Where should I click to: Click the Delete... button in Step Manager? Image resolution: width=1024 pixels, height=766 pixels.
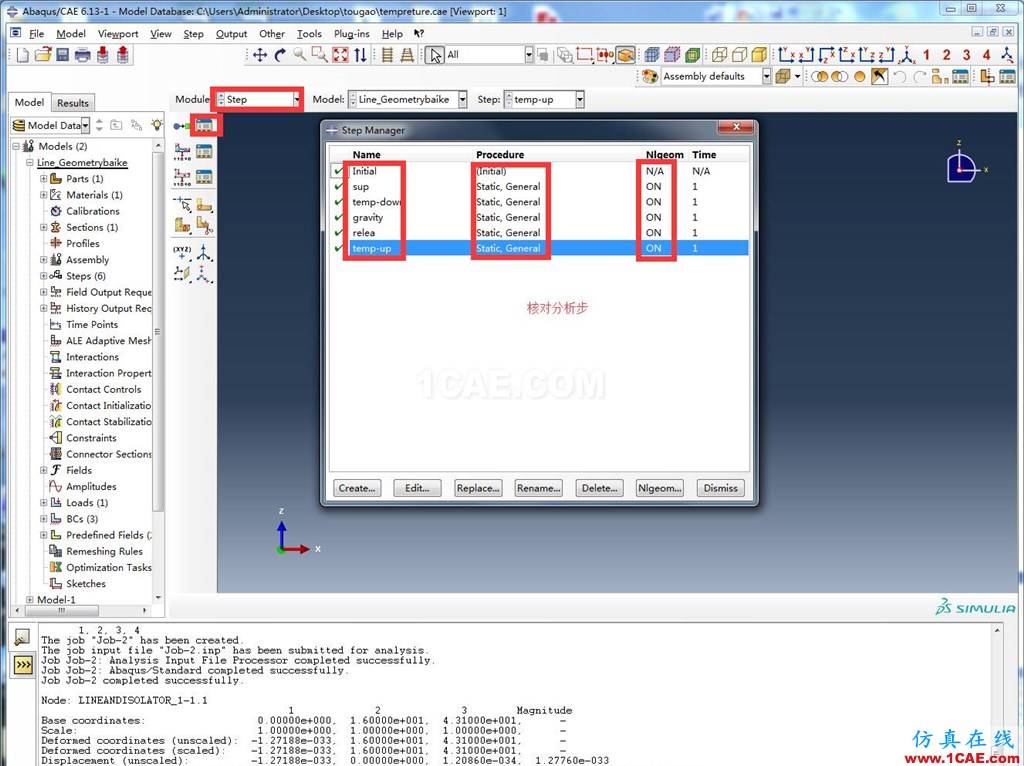600,488
